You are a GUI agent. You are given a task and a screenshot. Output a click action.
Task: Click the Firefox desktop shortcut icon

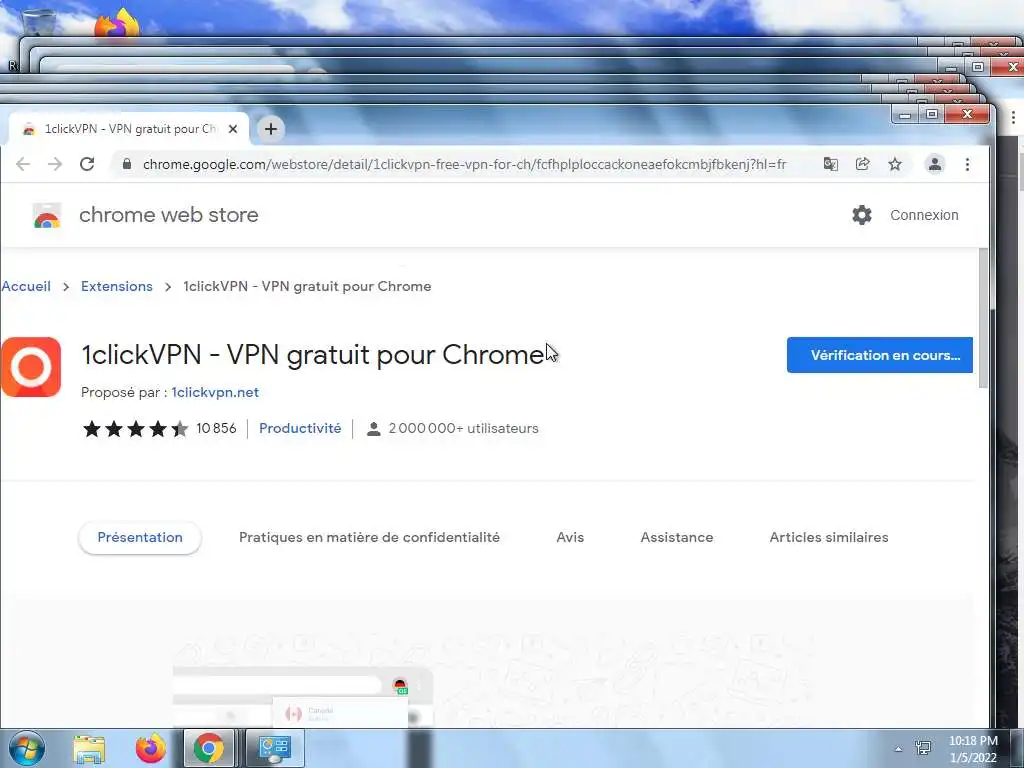117,25
